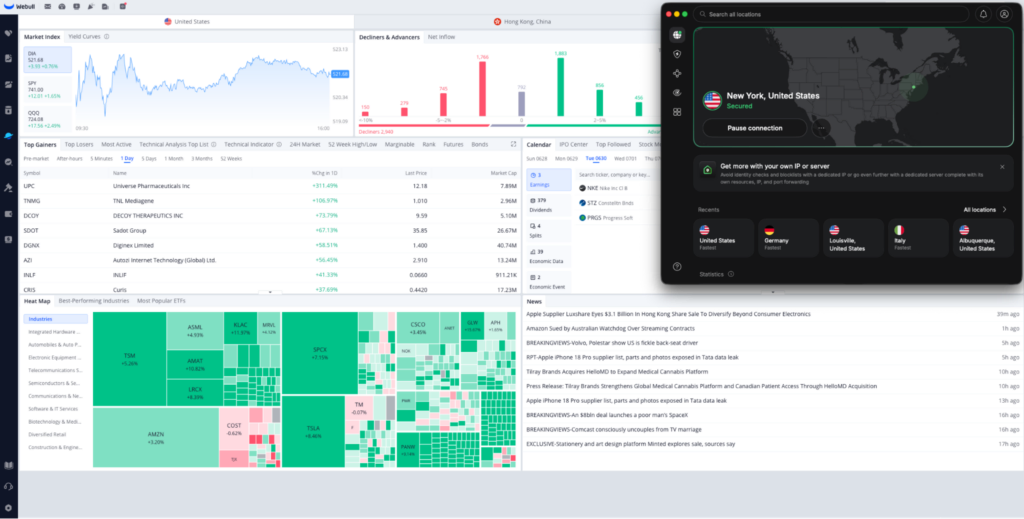Pause the VPN connection
Screen dimensions: 1024x519
pos(754,129)
